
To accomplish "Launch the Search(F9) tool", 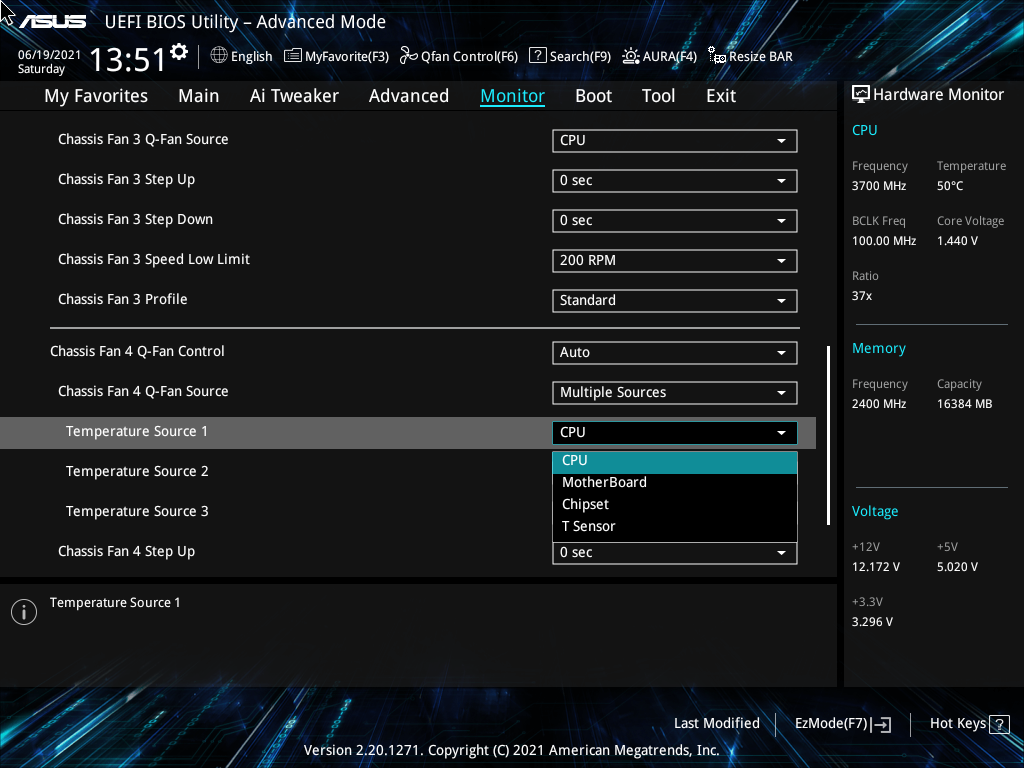I will 570,56.
